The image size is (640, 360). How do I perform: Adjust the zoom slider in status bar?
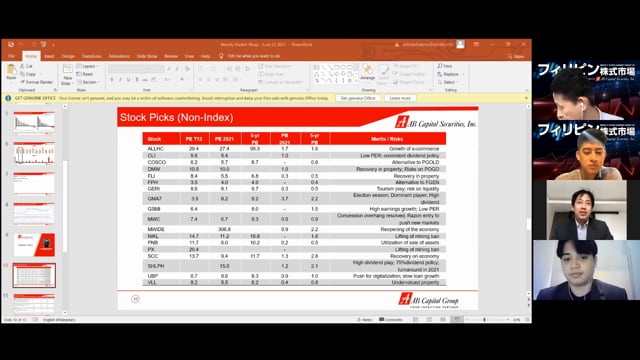point(484,320)
